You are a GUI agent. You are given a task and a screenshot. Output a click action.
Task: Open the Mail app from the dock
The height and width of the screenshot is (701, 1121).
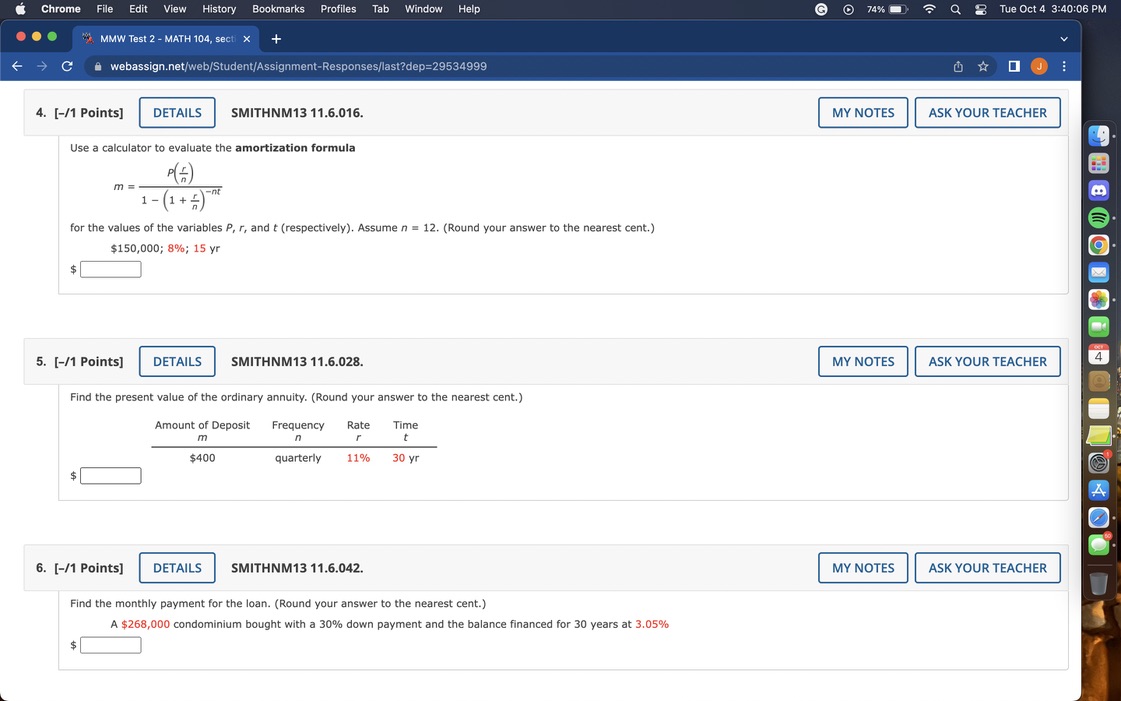1099,271
